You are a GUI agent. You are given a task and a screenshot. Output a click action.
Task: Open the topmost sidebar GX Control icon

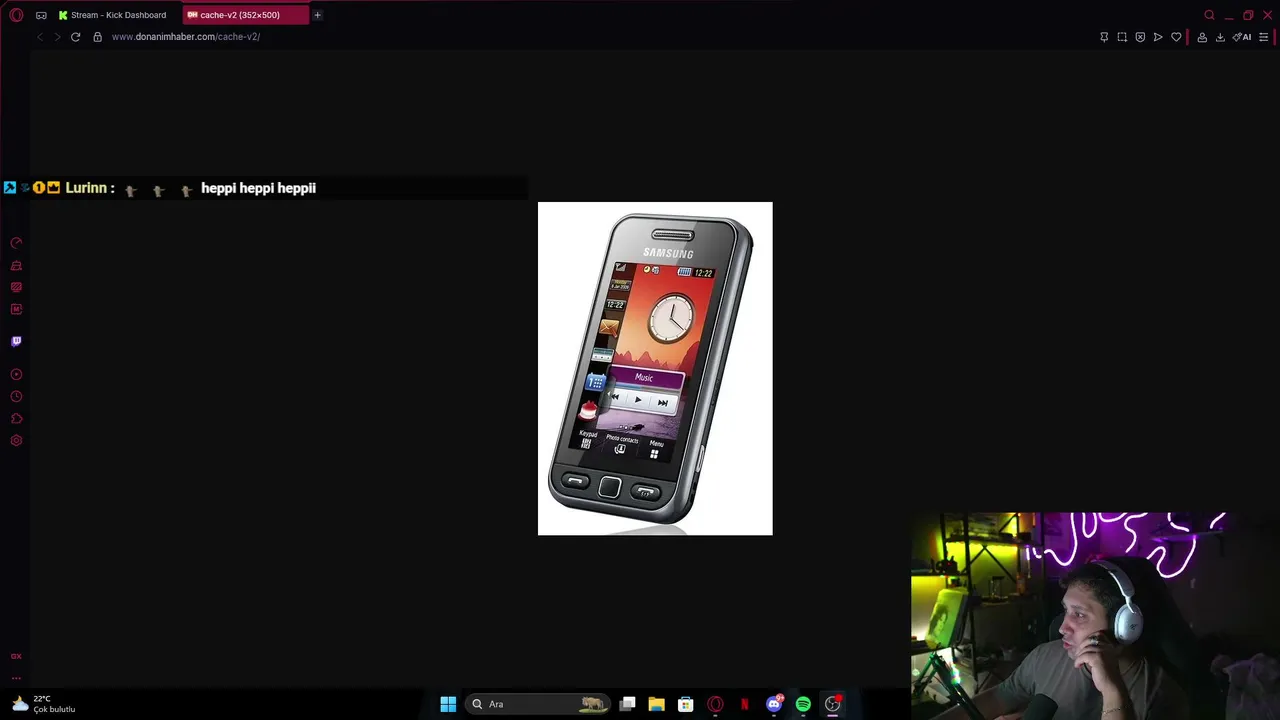16,243
